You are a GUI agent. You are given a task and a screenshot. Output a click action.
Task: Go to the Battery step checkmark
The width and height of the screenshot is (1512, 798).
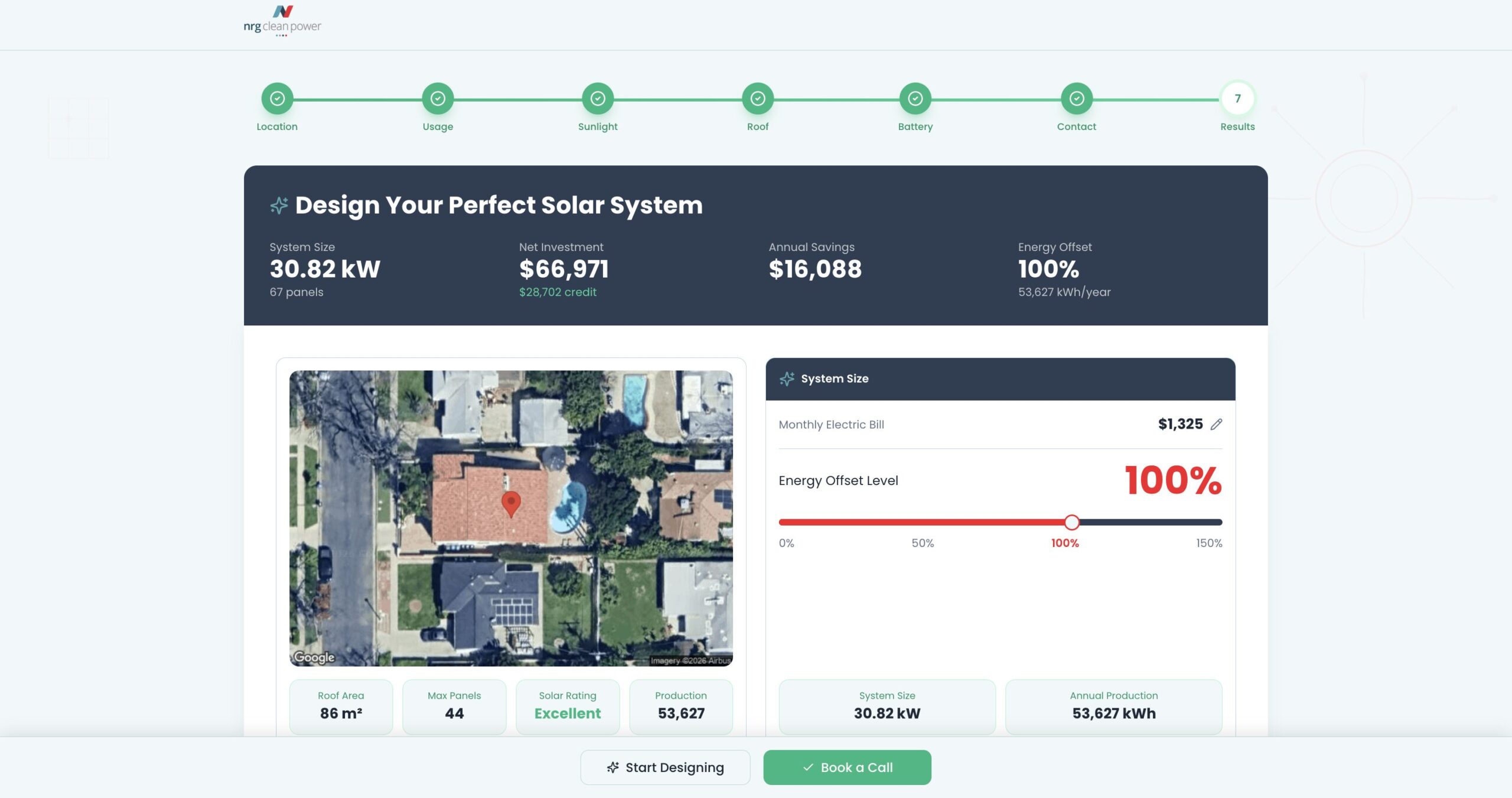[x=915, y=99]
